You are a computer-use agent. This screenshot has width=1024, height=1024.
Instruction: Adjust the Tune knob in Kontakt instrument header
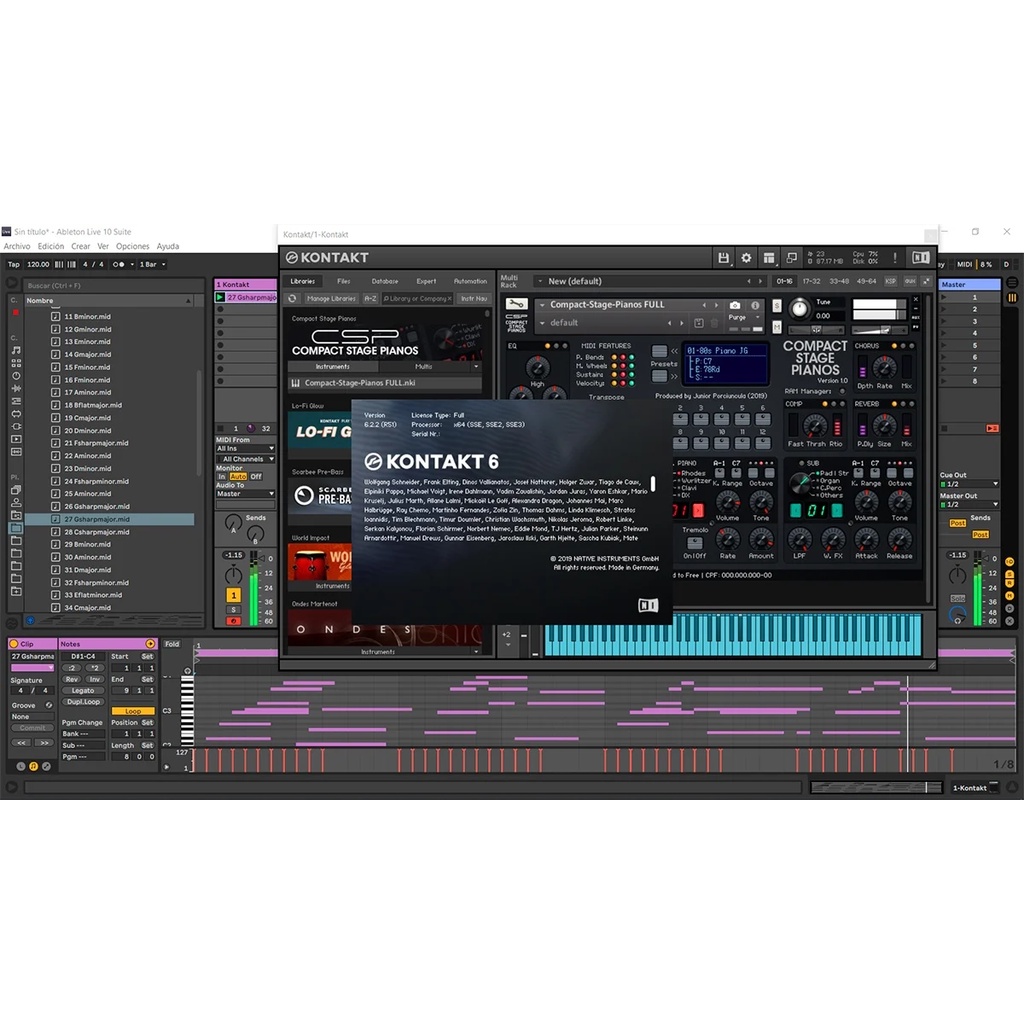(x=799, y=309)
